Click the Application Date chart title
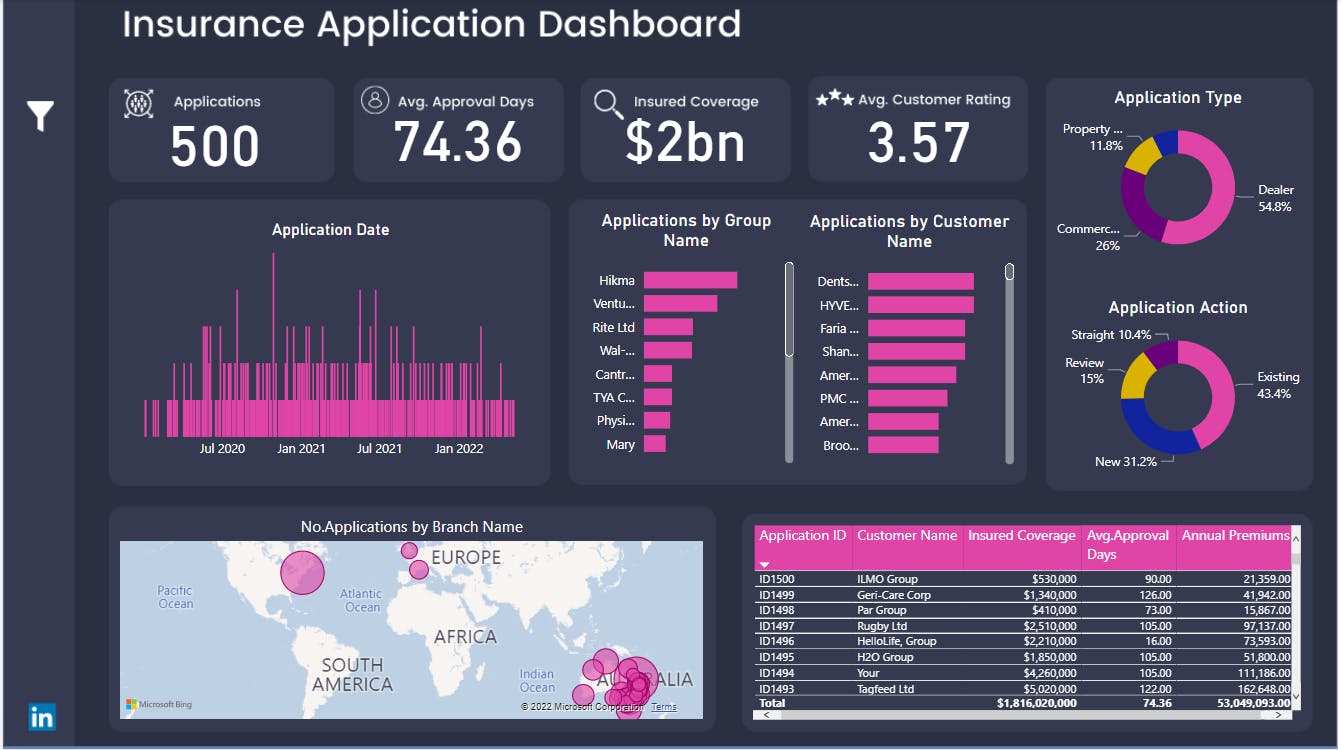 point(330,230)
